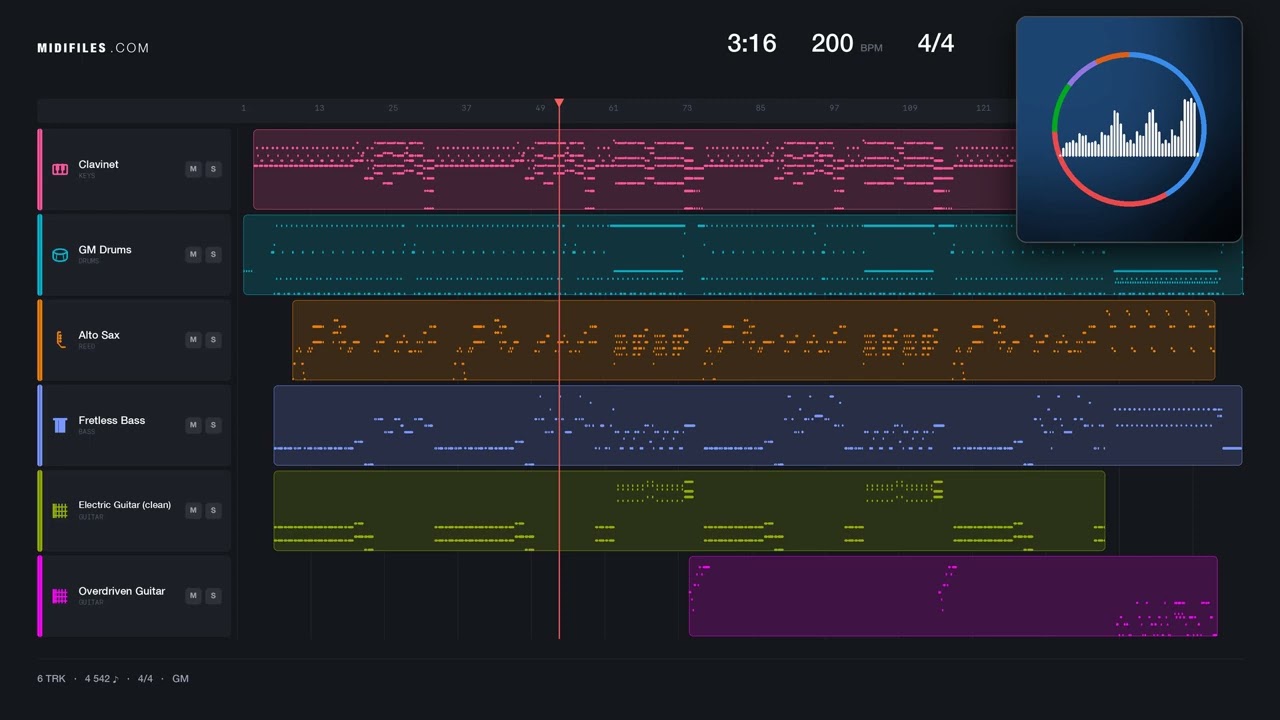
Task: Jump to bar 61 on the ruler
Action: click(613, 108)
